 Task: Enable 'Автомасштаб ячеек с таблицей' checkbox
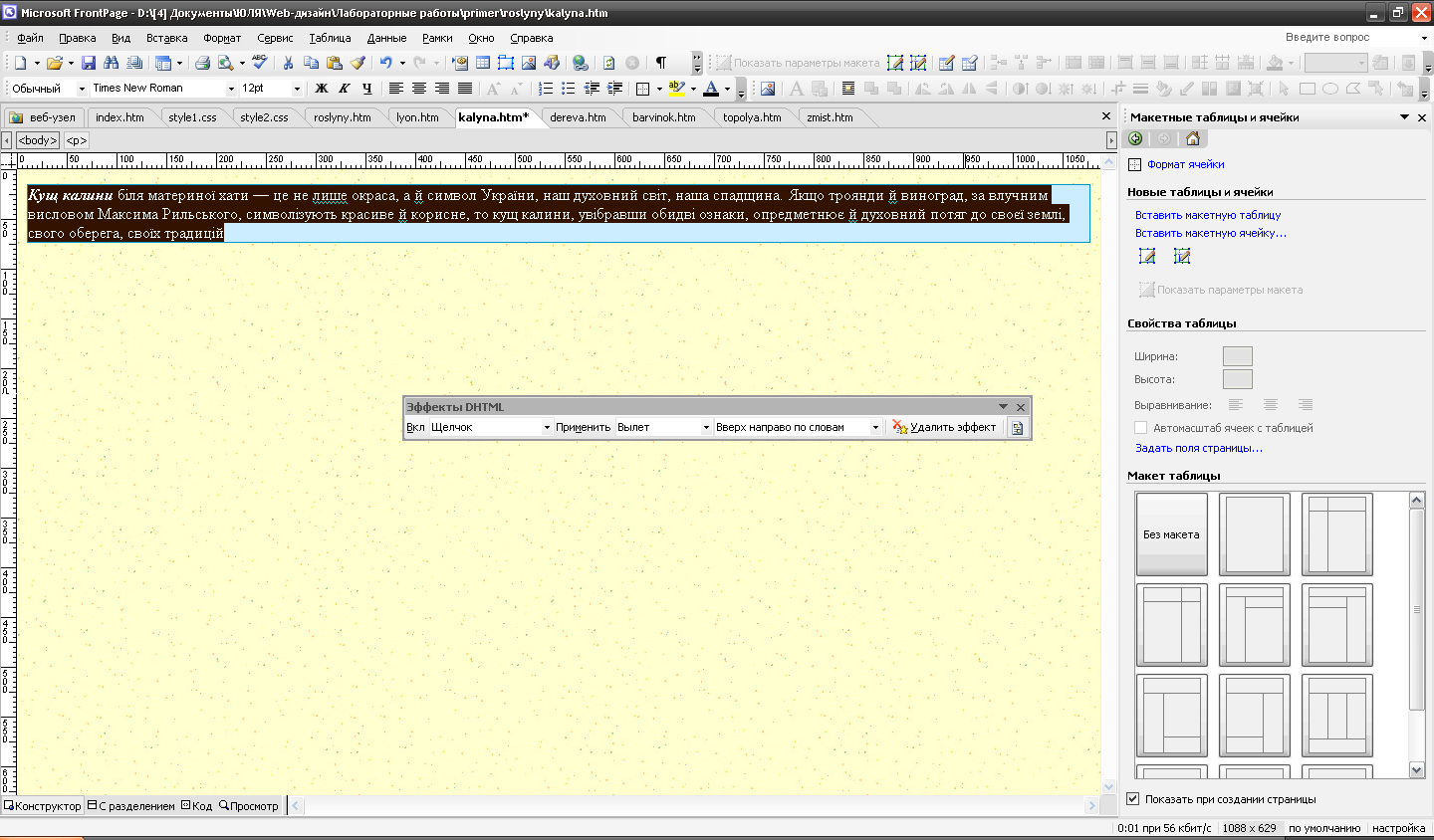(1141, 428)
